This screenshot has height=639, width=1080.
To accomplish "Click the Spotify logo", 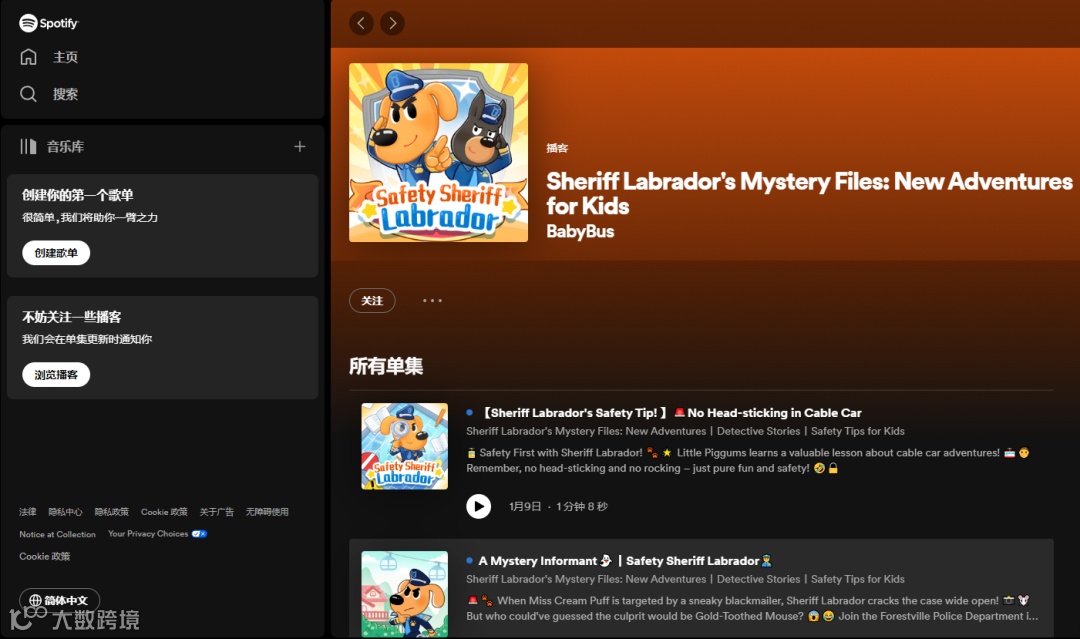I will coord(49,23).
